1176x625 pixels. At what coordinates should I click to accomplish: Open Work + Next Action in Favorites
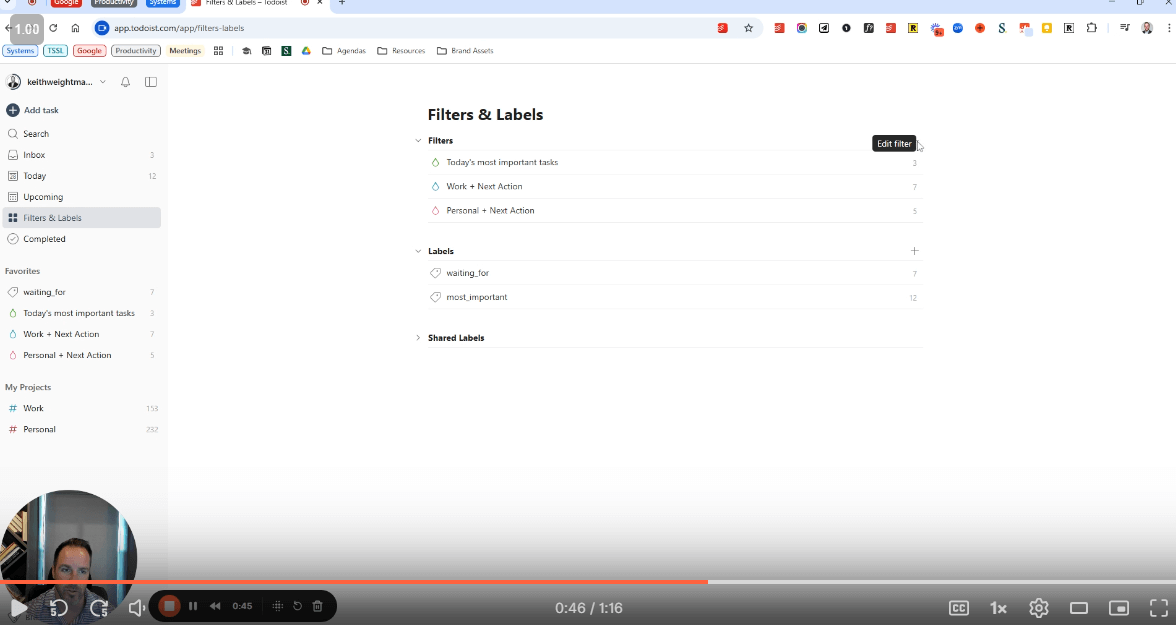[81, 334]
